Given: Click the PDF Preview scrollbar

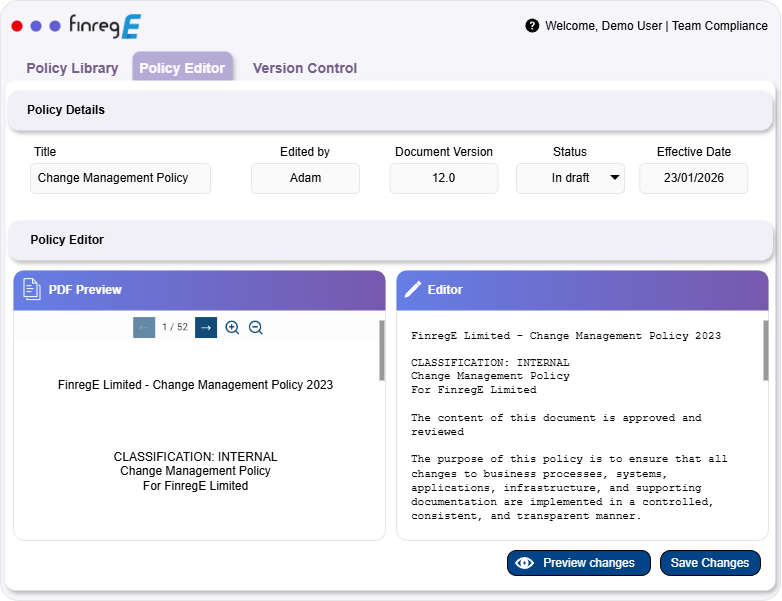Looking at the screenshot, I should (x=381, y=350).
